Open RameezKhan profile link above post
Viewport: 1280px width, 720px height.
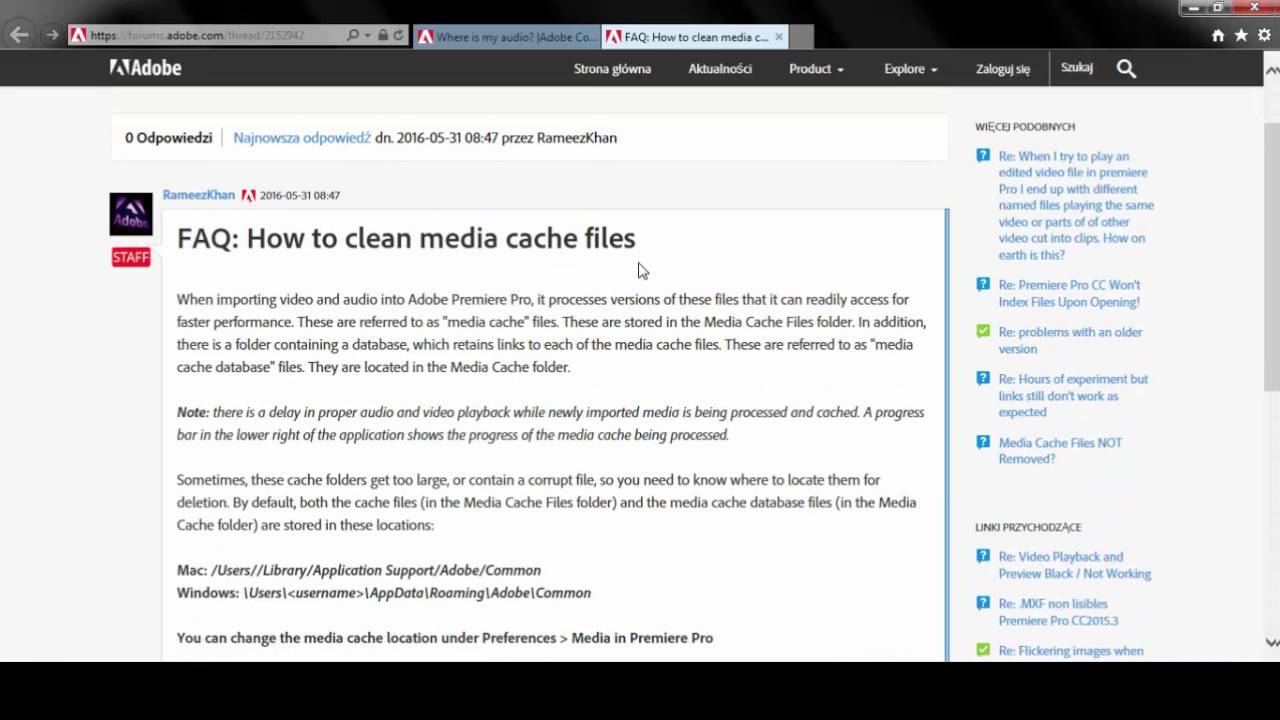[x=199, y=195]
